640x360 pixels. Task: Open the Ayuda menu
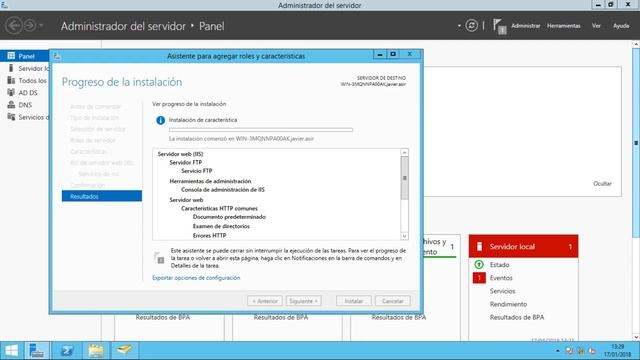[621, 26]
